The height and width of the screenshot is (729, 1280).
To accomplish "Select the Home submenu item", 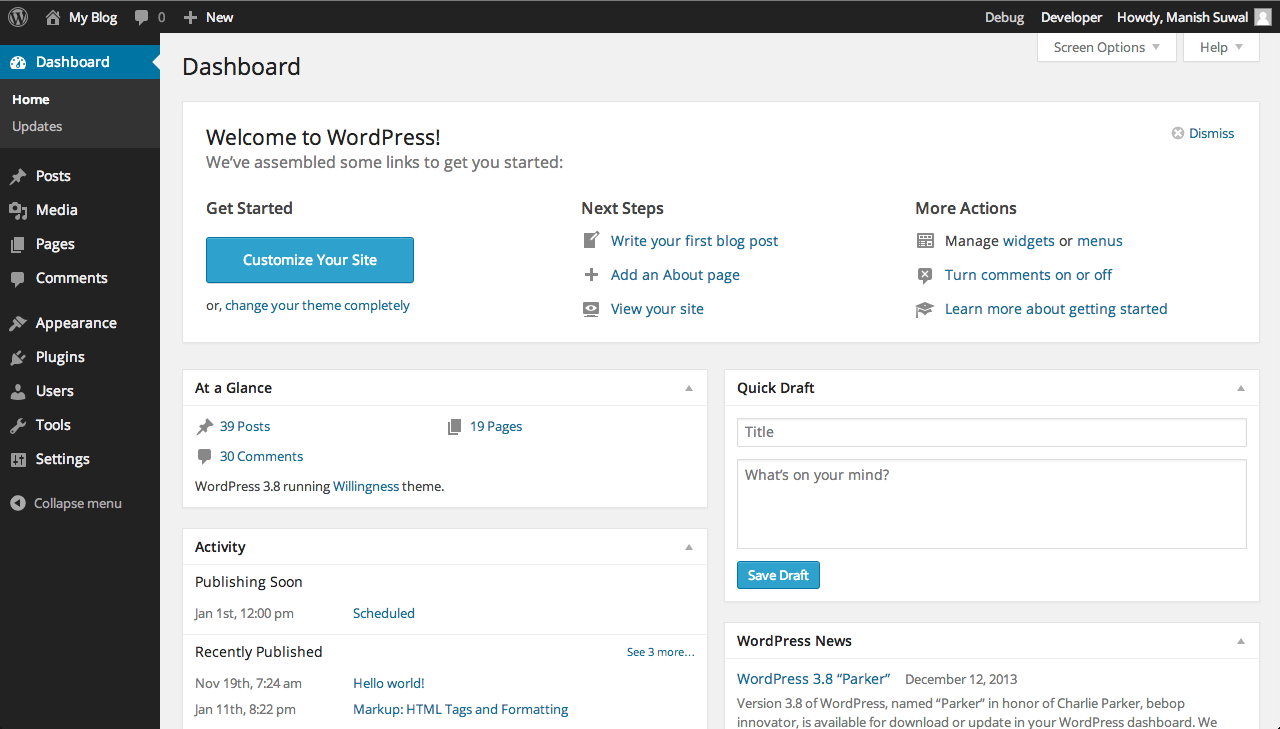I will [x=31, y=99].
